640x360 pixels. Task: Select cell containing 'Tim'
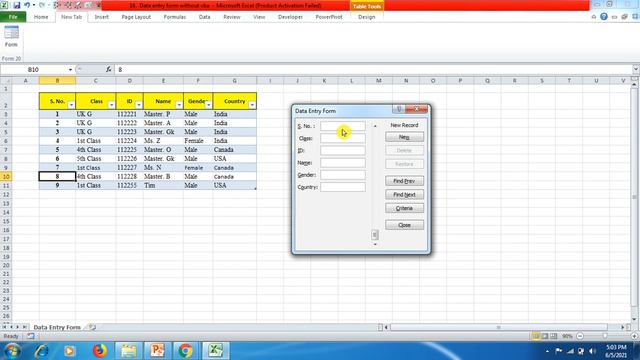pos(163,185)
